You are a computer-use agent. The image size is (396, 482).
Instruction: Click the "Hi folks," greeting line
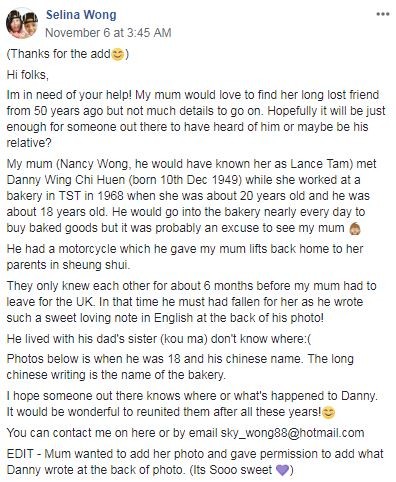28,75
